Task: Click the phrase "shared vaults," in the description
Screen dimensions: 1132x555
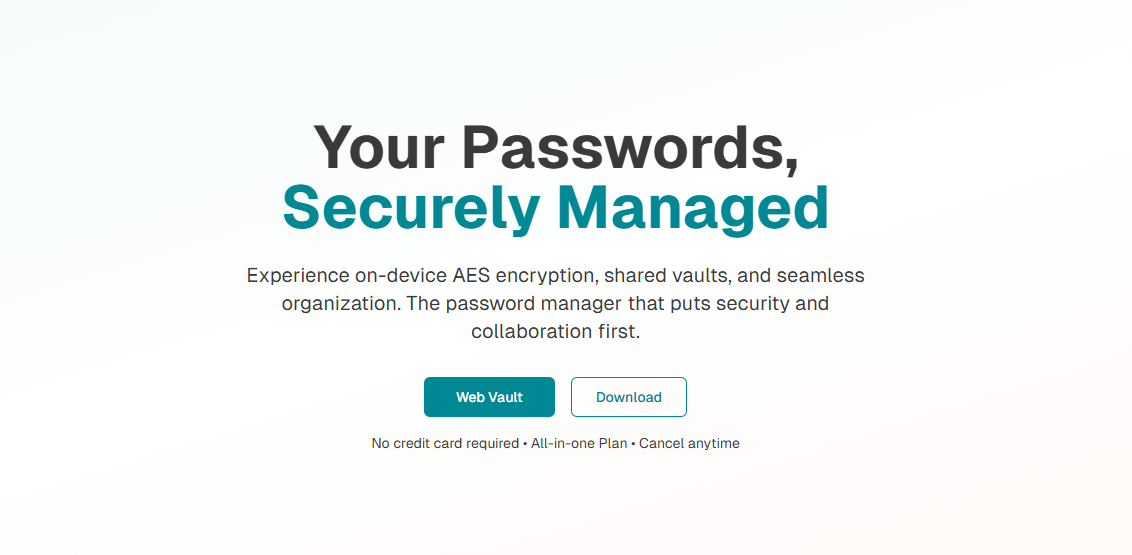Action: 667,276
